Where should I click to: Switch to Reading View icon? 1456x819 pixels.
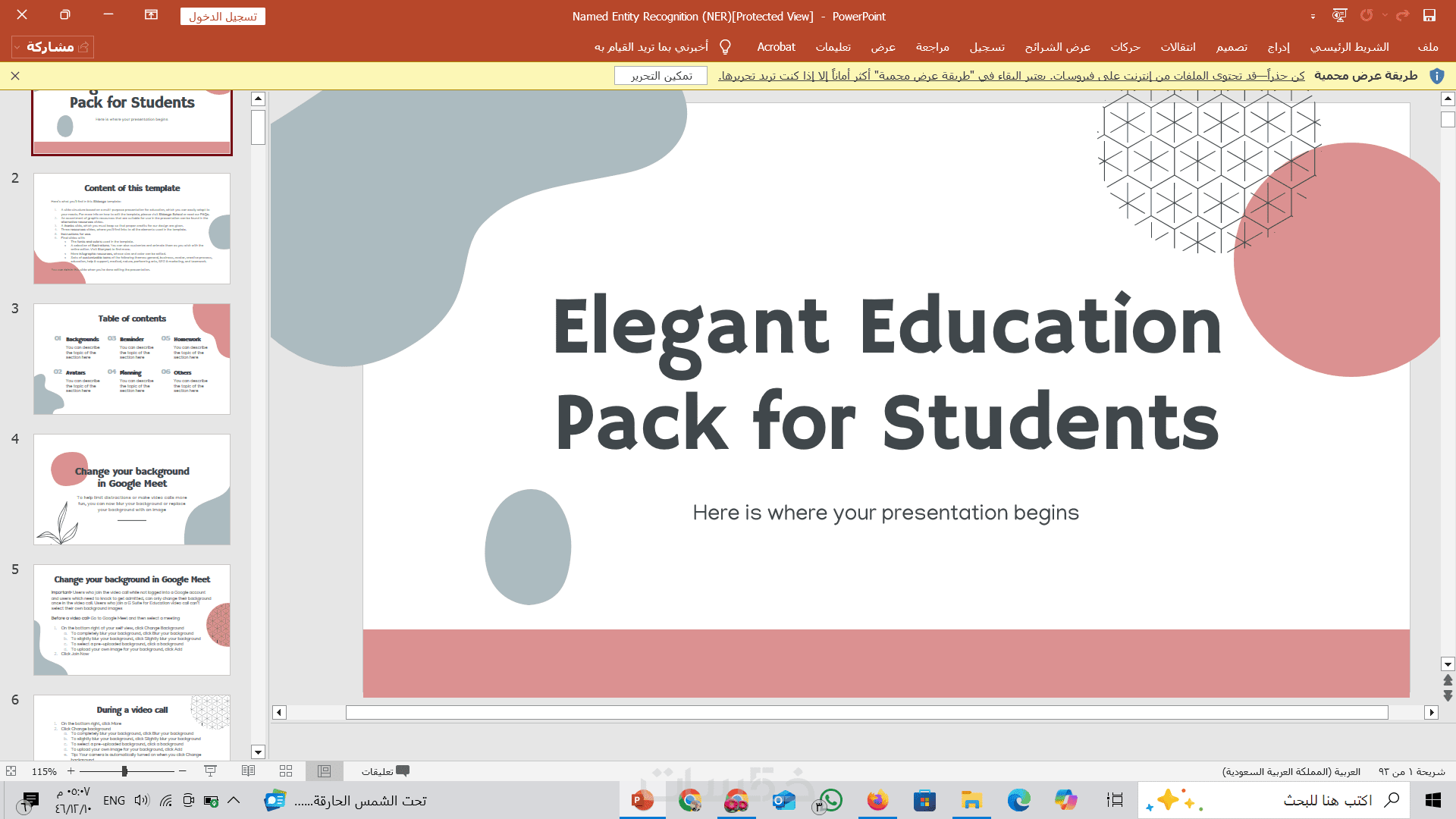(248, 771)
